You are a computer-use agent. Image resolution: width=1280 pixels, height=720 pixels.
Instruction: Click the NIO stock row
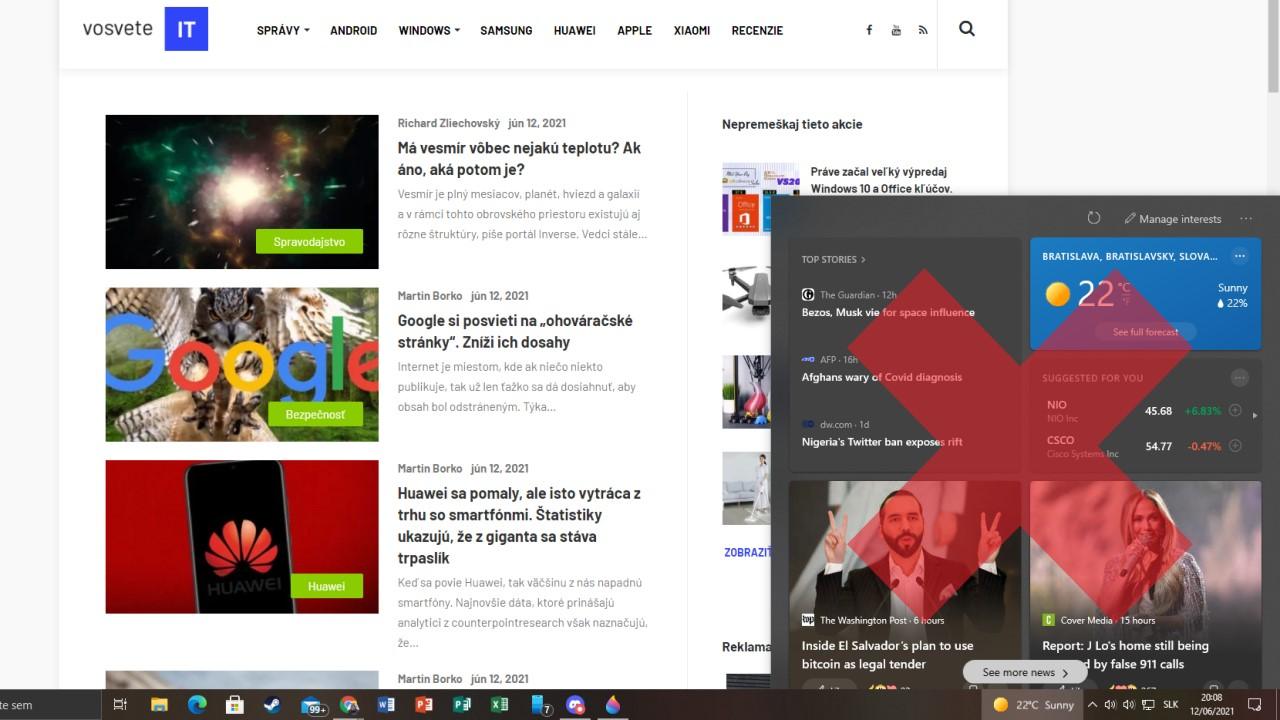(1144, 411)
